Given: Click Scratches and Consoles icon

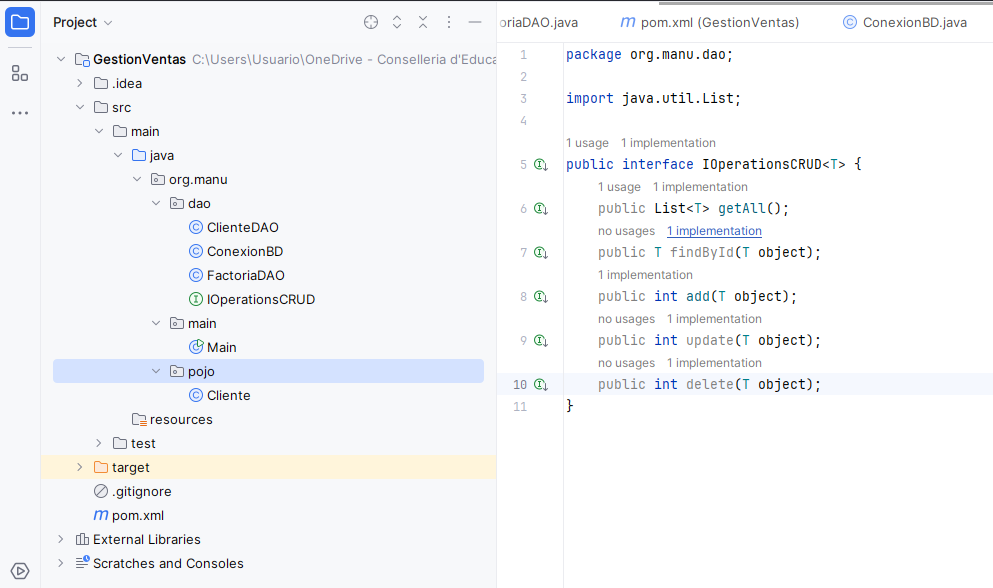Looking at the screenshot, I should pyautogui.click(x=82, y=563).
